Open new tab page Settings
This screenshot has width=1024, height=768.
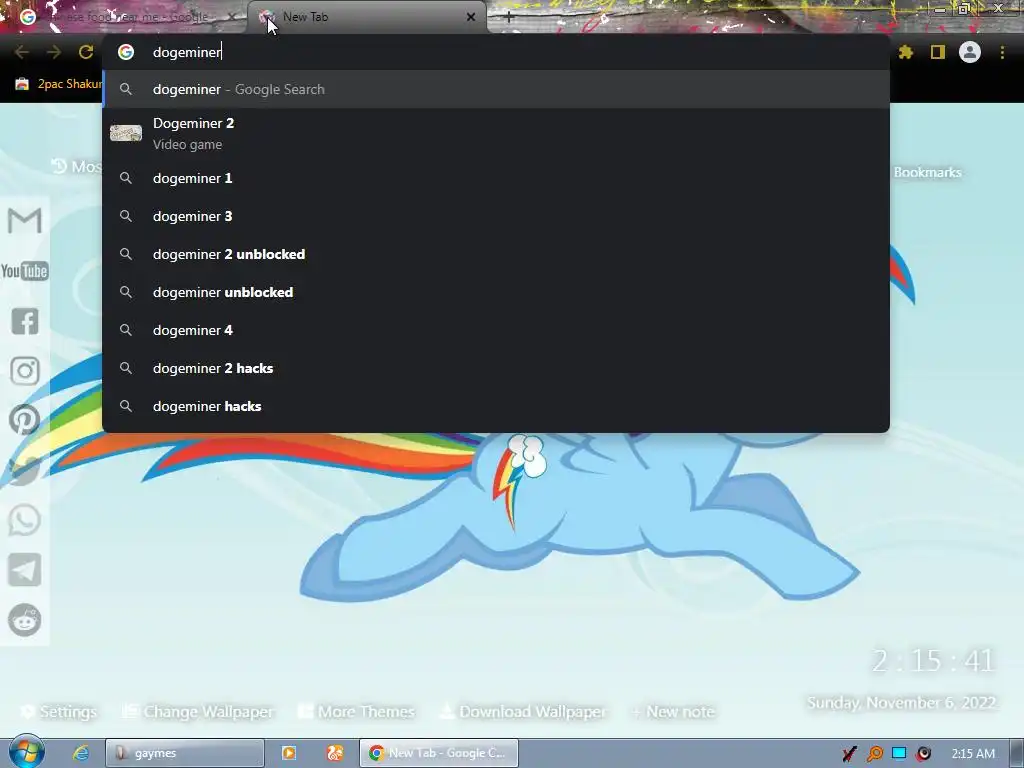tap(59, 711)
